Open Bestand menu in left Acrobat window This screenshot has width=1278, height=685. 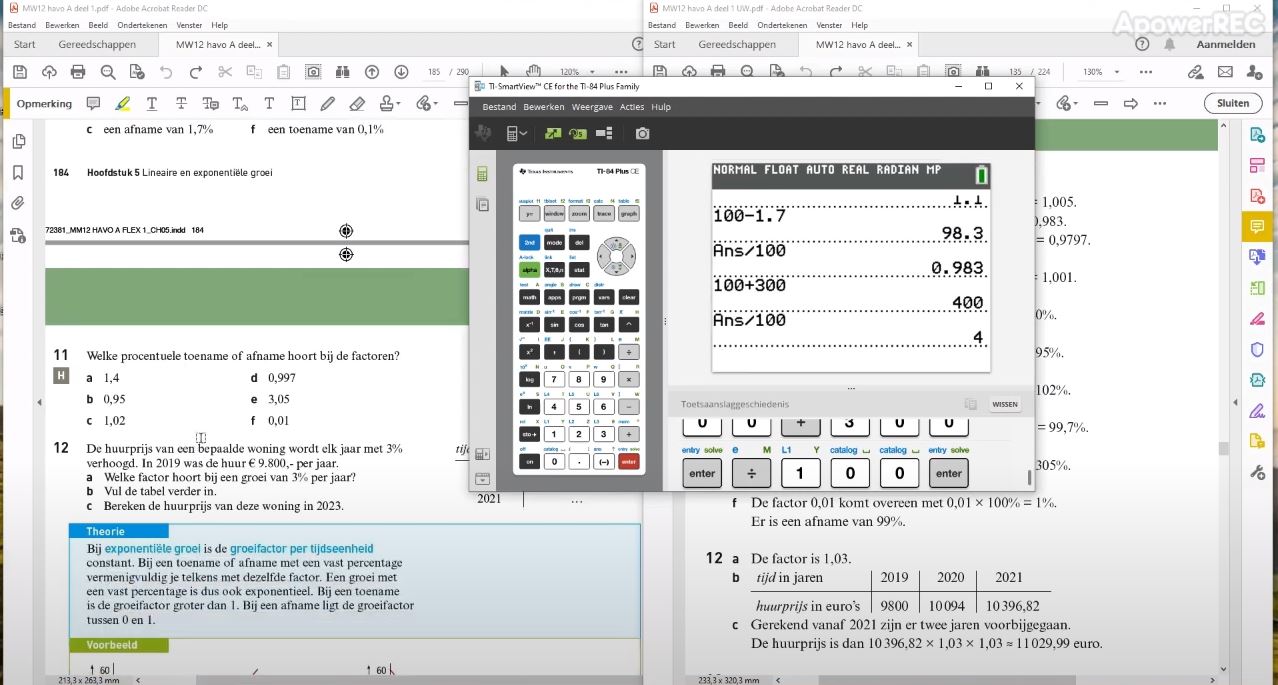point(22,25)
